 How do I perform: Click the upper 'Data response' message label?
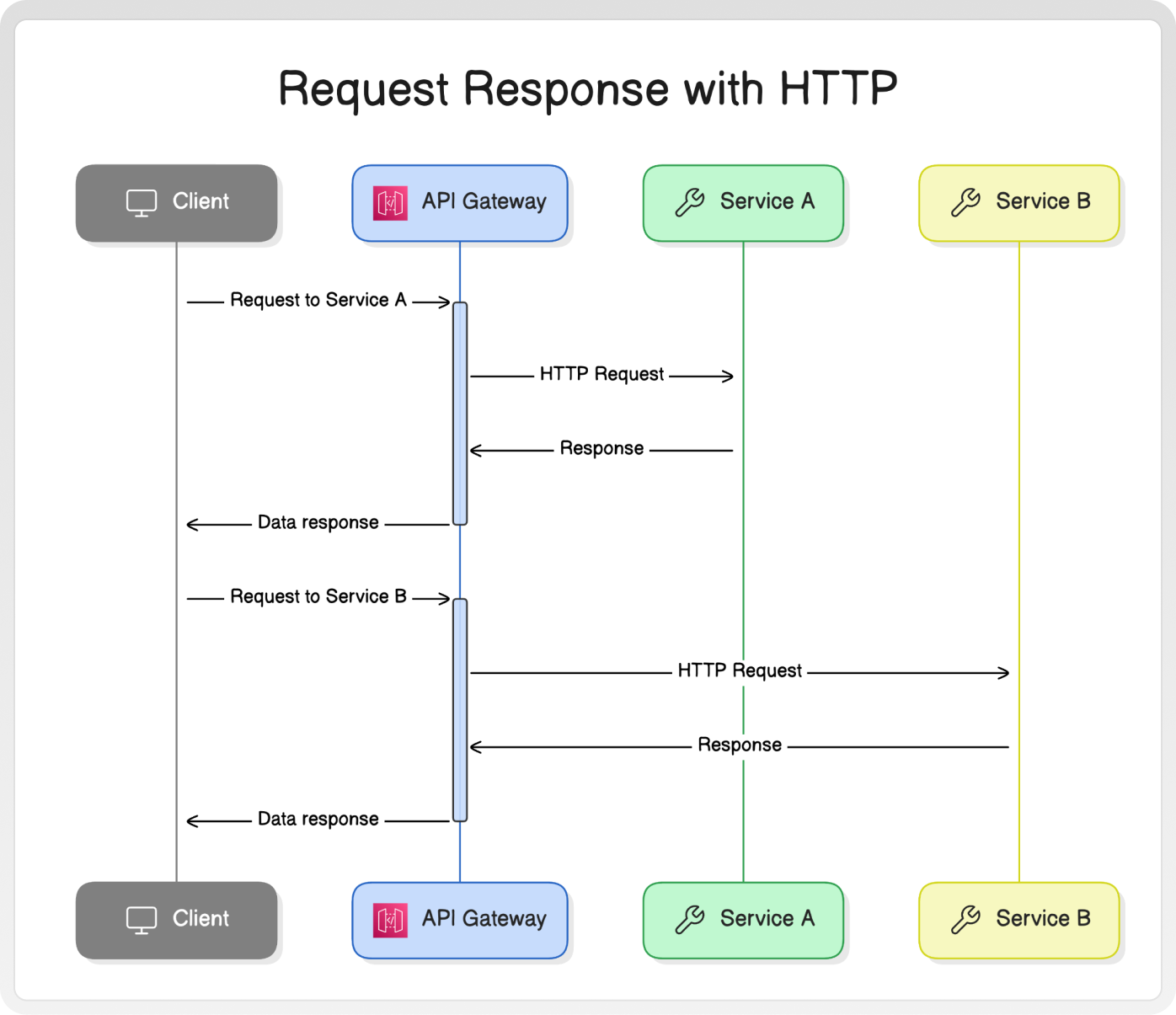coord(318,522)
